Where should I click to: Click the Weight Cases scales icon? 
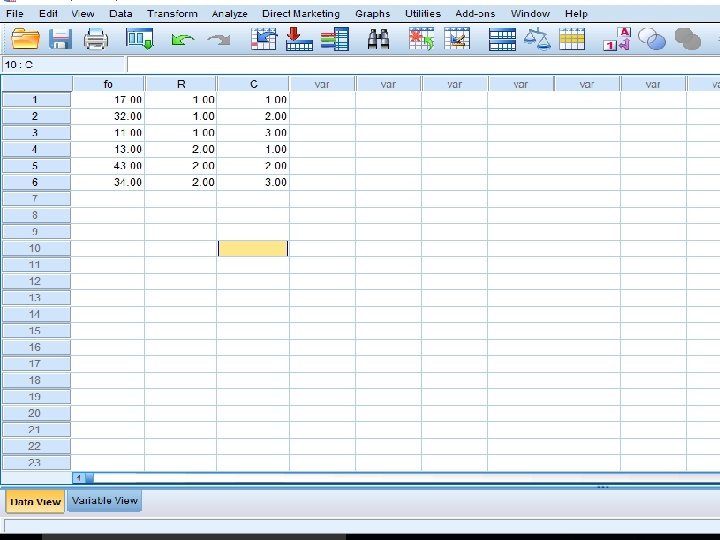537,39
